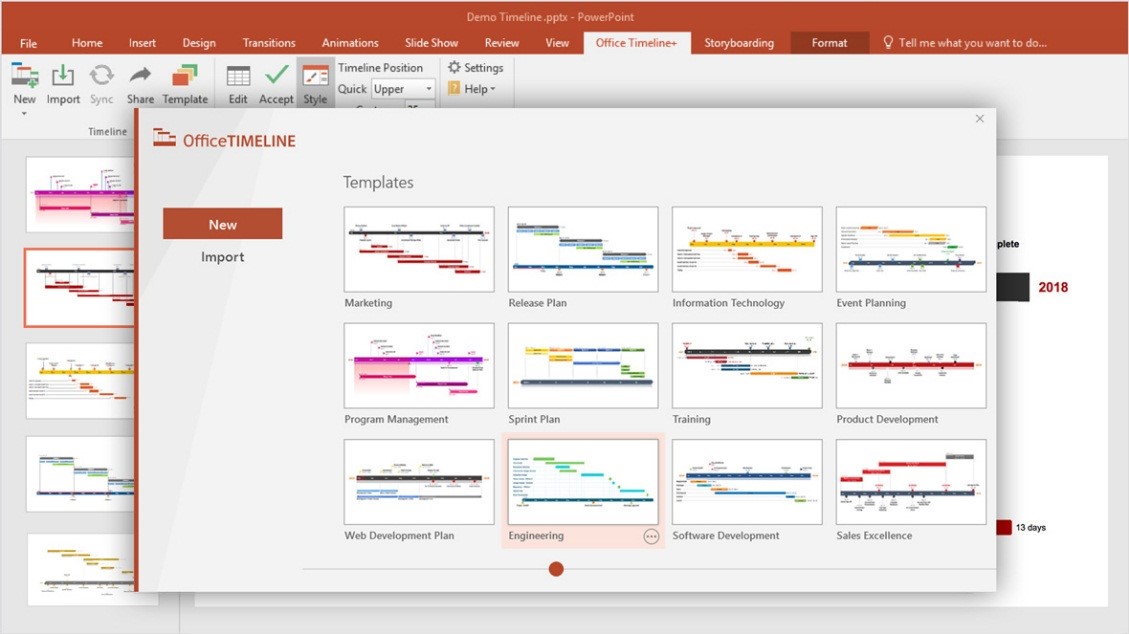This screenshot has width=1129, height=634.
Task: Select the highlighted second slide in the panel
Action: point(80,288)
